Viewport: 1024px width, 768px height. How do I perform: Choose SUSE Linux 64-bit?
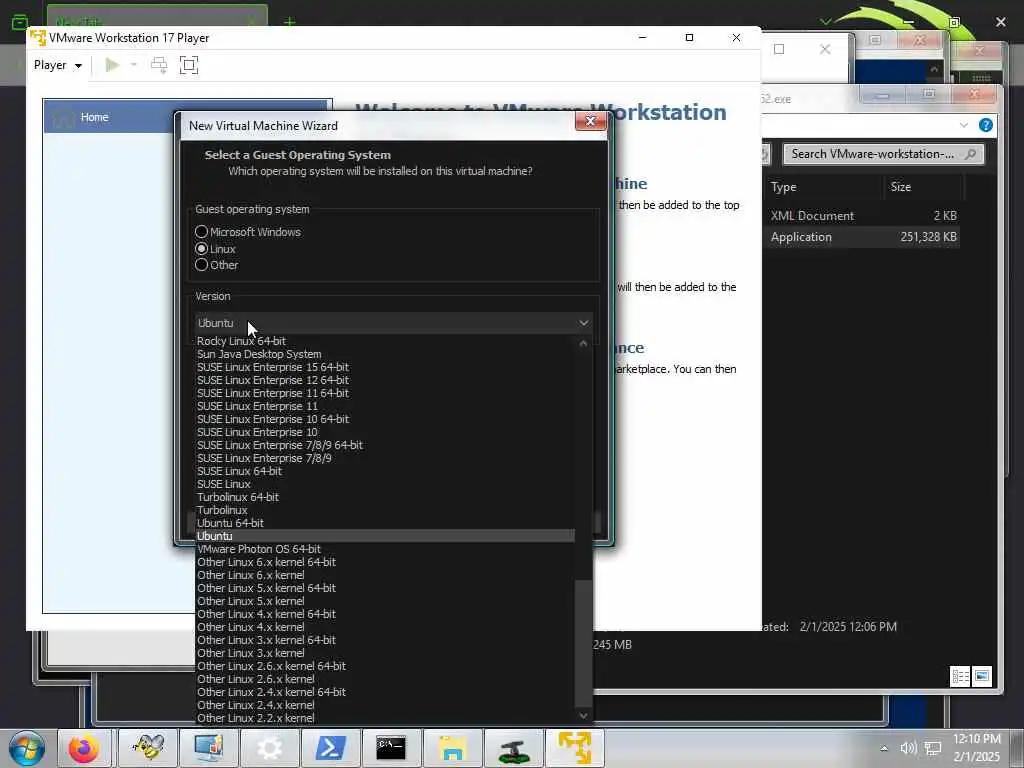(x=385, y=471)
